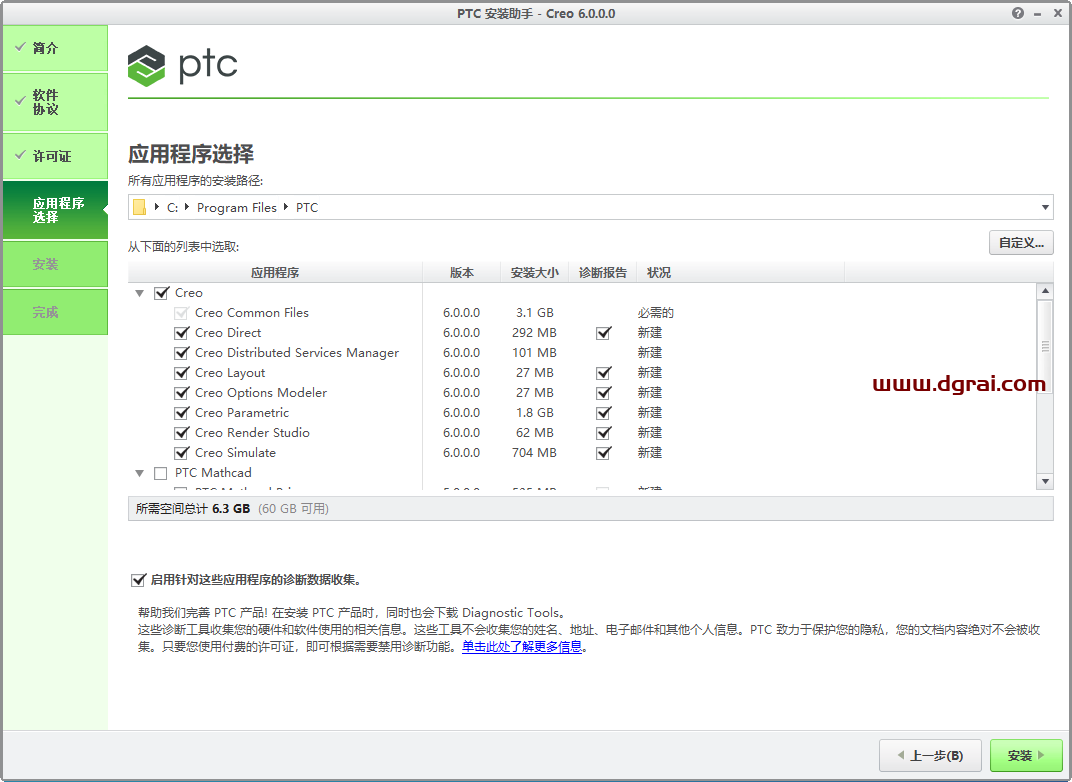Uncheck Creo Layout application
The image size is (1072, 782).
point(181,373)
